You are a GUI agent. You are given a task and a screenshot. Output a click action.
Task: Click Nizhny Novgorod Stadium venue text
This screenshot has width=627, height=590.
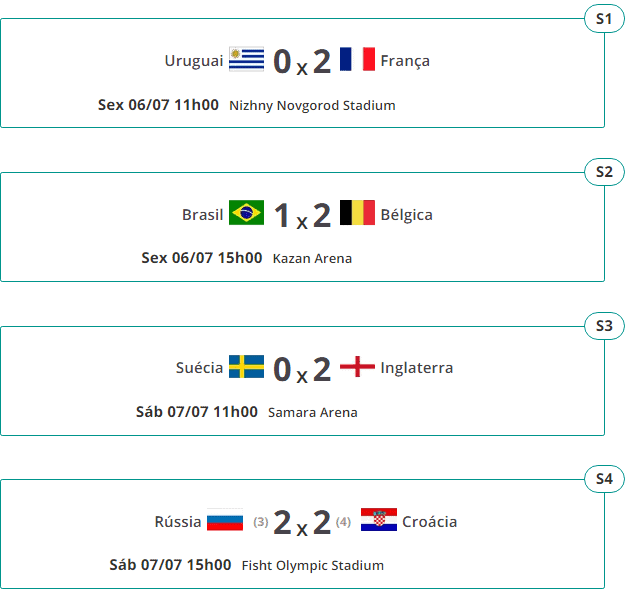[x=312, y=105]
